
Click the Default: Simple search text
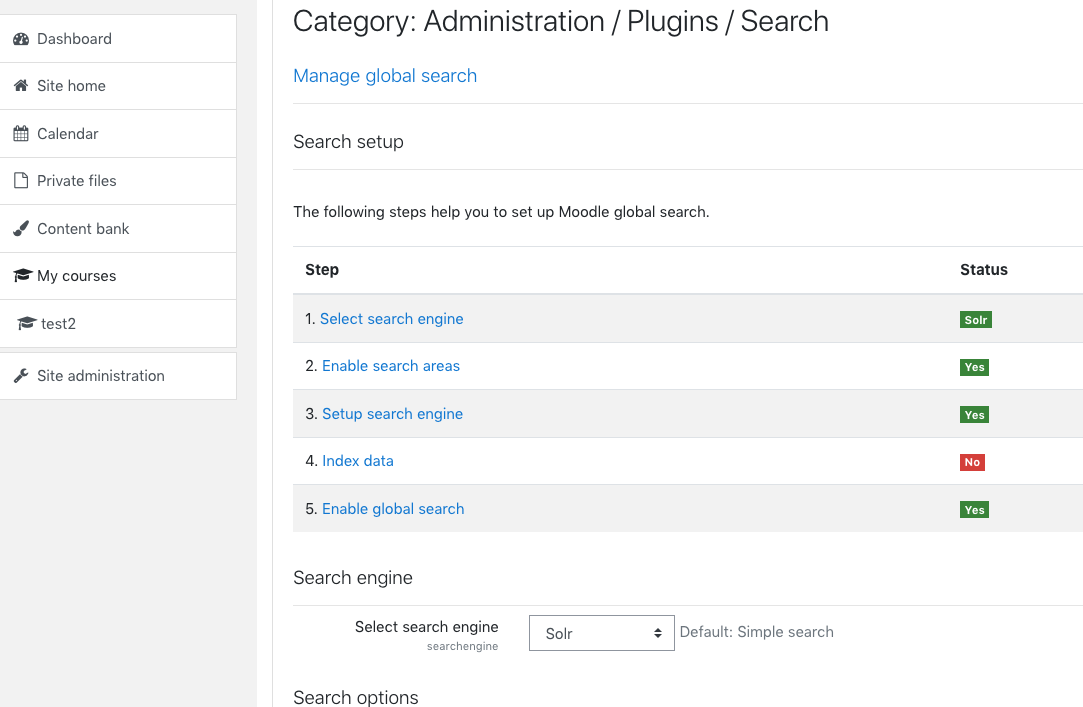(756, 632)
